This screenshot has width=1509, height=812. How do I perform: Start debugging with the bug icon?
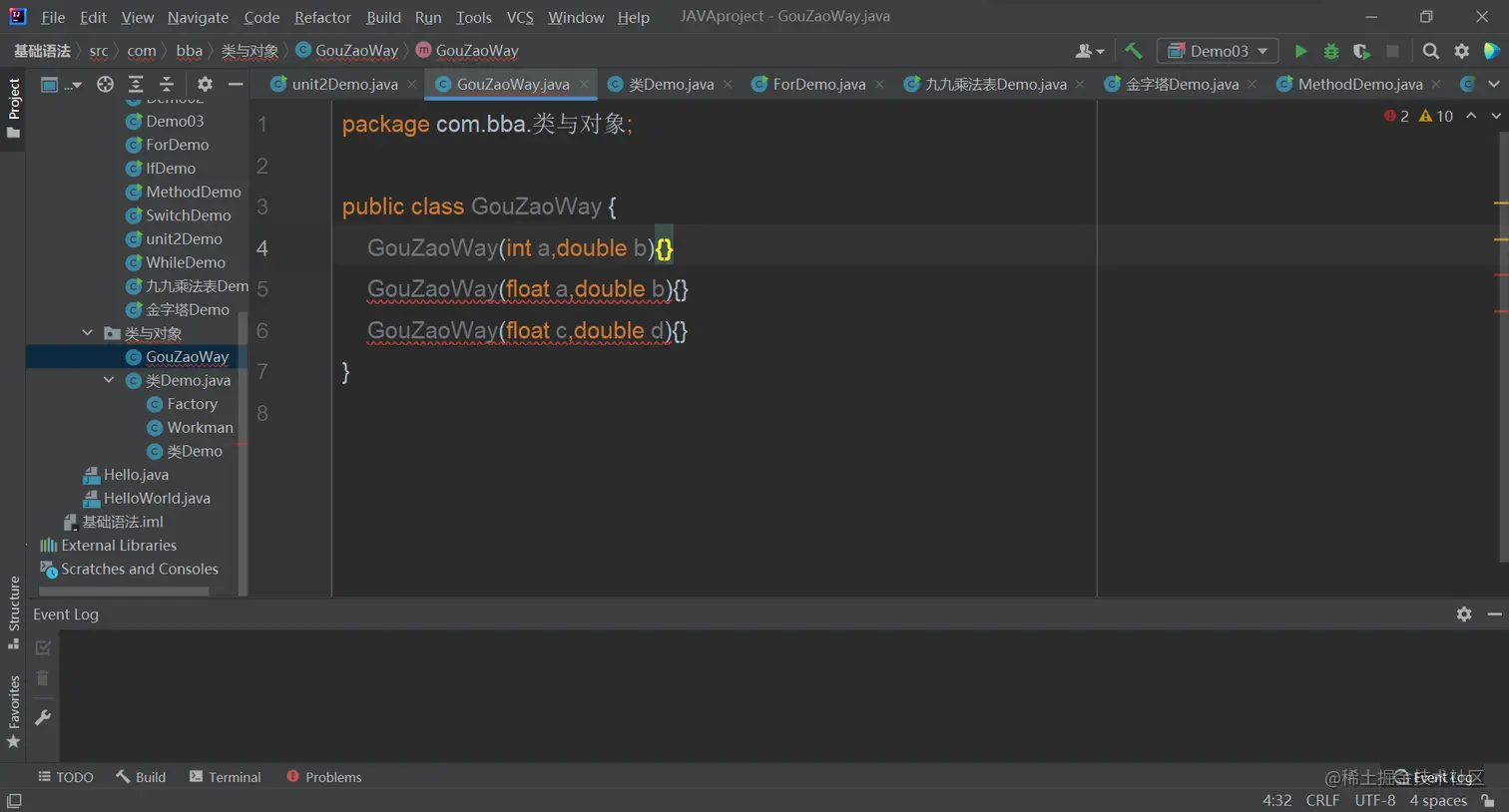click(1331, 51)
